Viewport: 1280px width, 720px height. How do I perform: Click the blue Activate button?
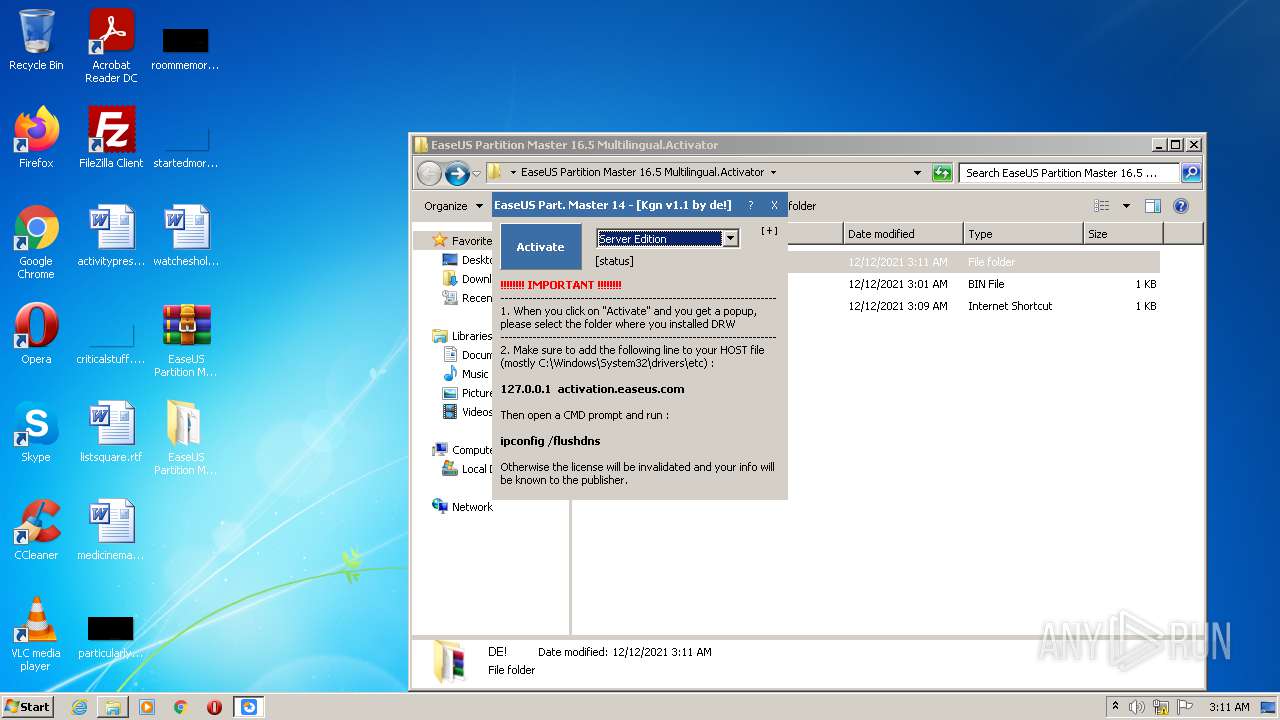[540, 247]
